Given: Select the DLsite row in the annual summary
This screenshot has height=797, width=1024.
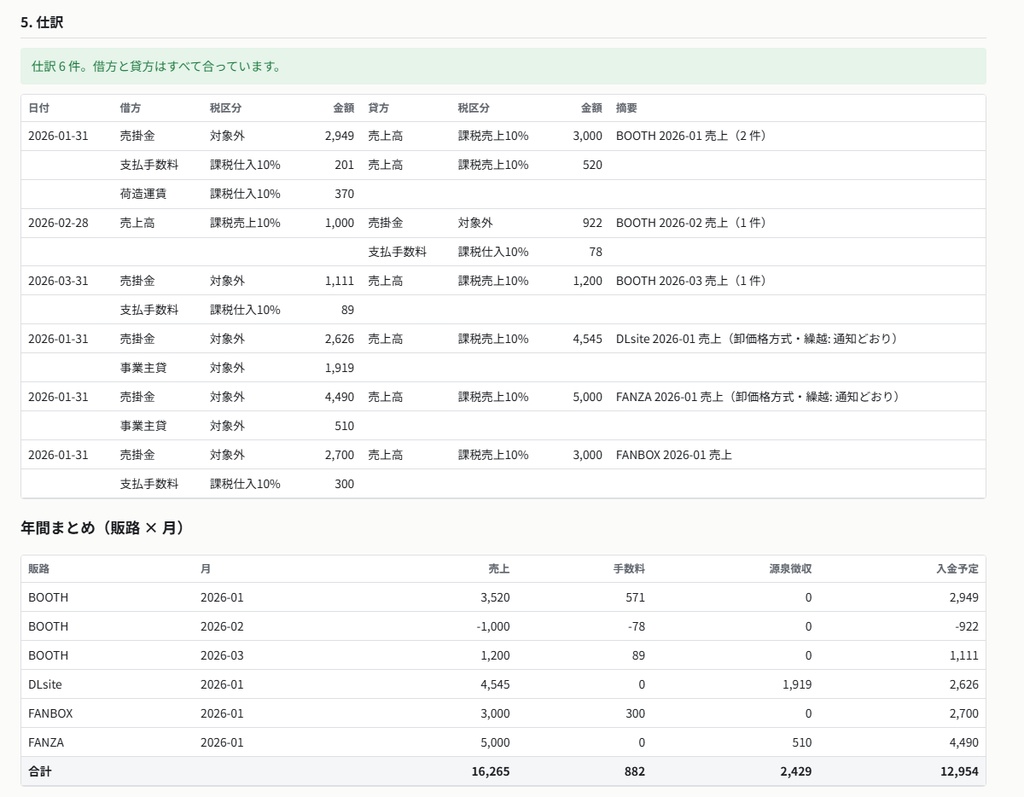Looking at the screenshot, I should tap(503, 685).
